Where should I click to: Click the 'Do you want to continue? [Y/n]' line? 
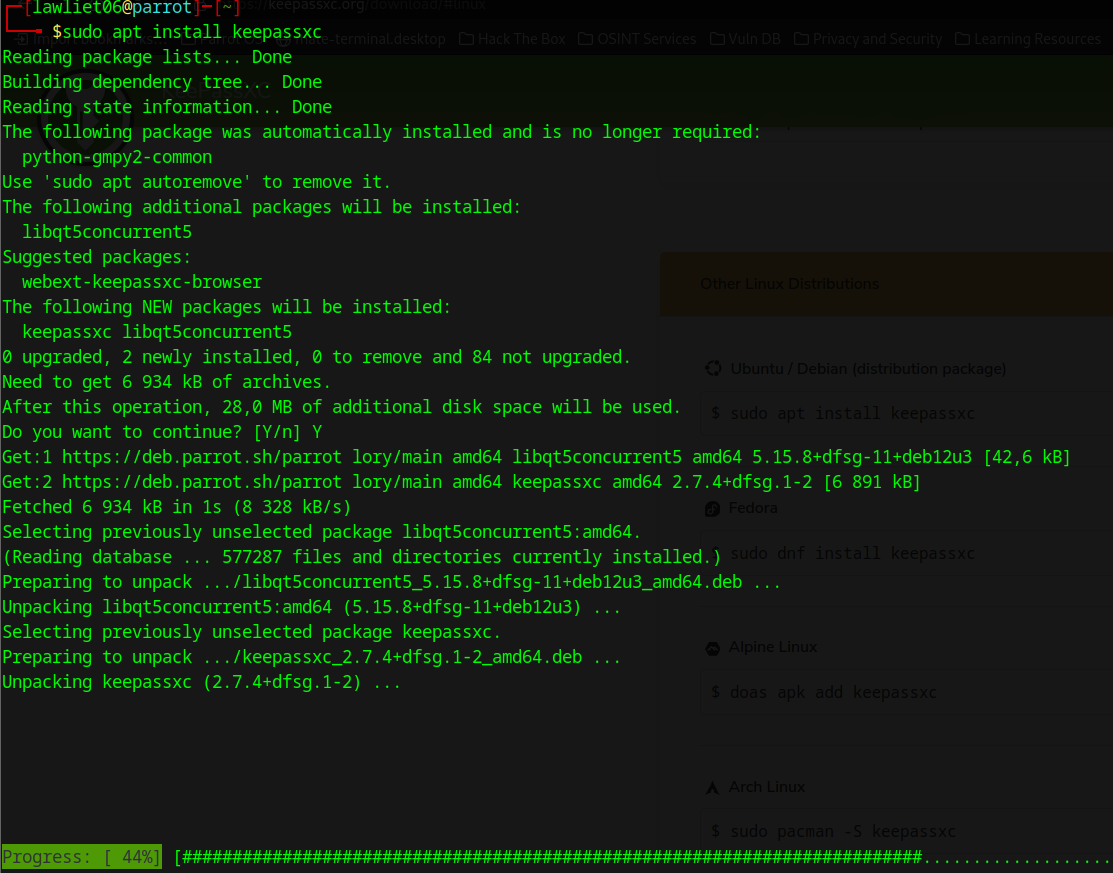pos(162,432)
